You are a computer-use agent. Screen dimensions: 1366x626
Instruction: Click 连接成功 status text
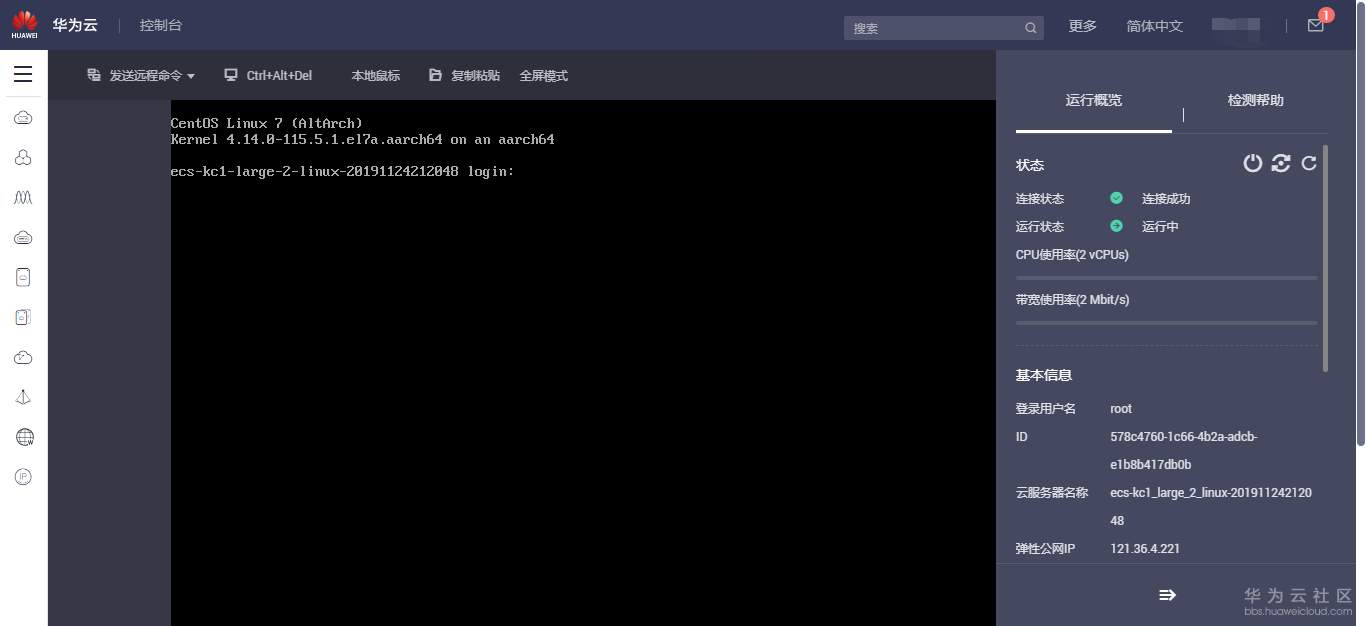click(1166, 199)
